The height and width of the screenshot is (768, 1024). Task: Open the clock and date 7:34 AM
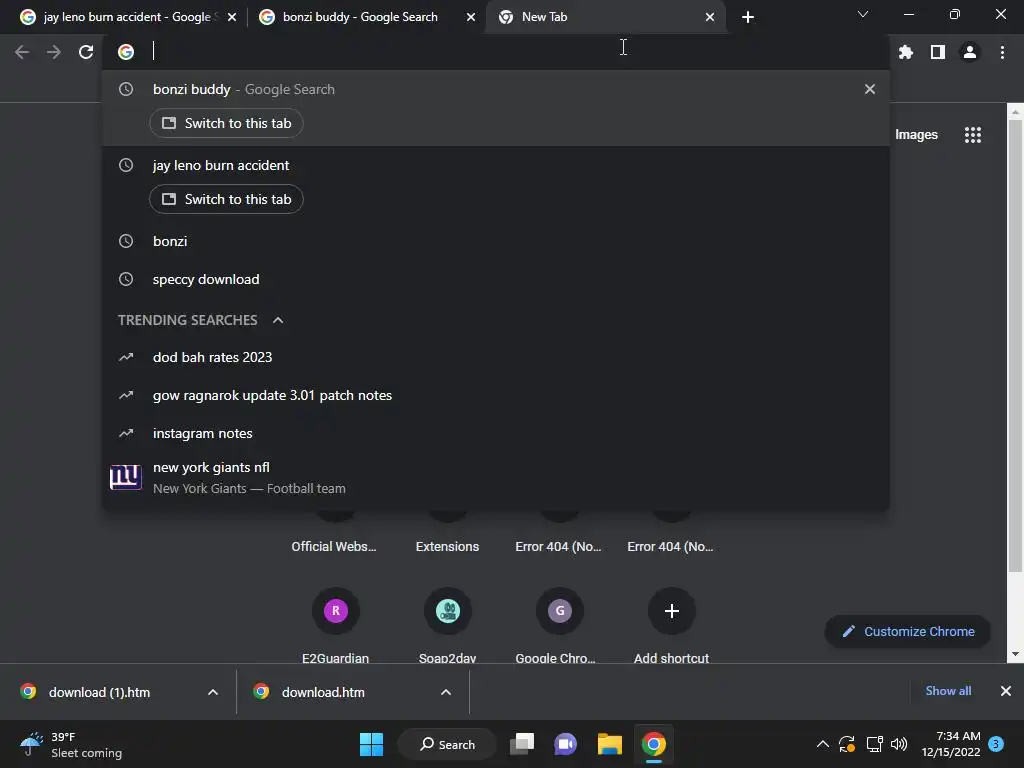pyautogui.click(x=951, y=744)
